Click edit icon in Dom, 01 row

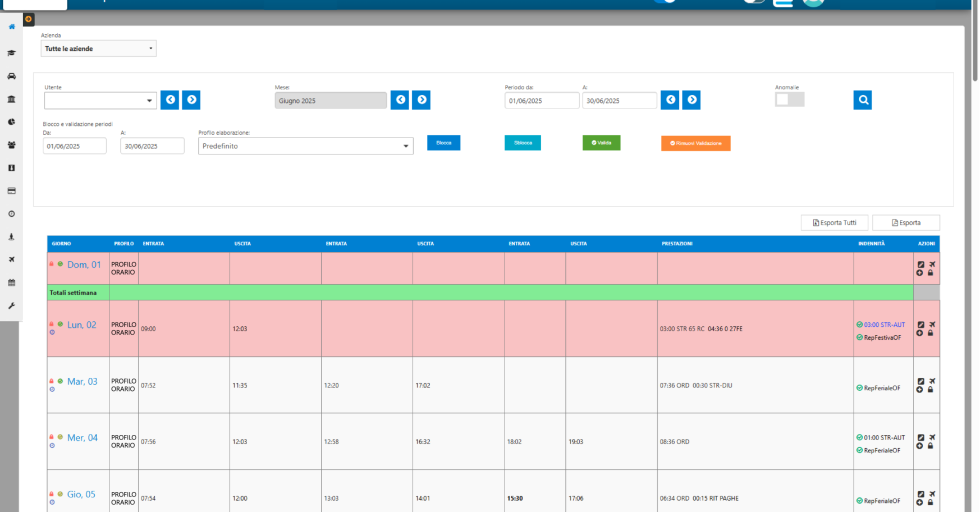coord(920,264)
